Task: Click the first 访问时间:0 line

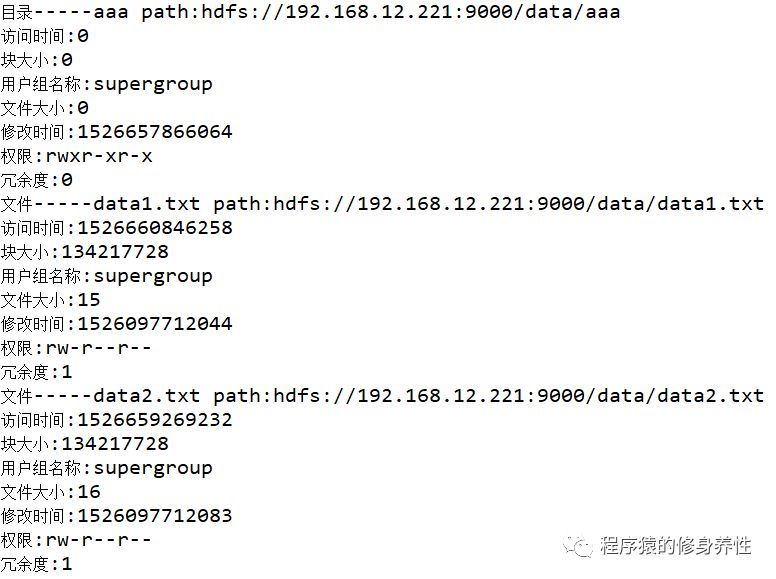Action: coord(45,36)
